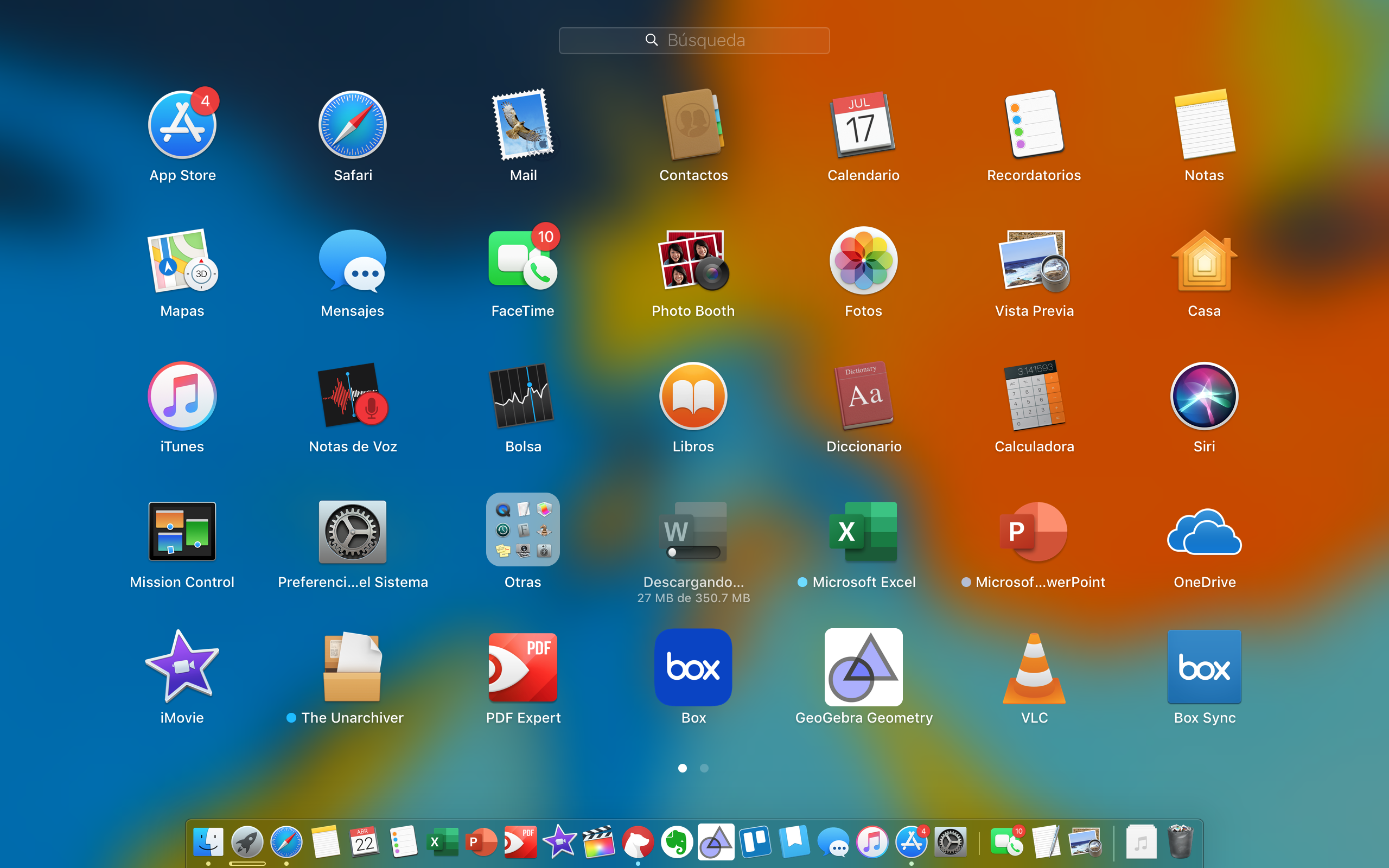This screenshot has width=1389, height=868.
Task: Launch OneDrive
Action: coord(1203,532)
